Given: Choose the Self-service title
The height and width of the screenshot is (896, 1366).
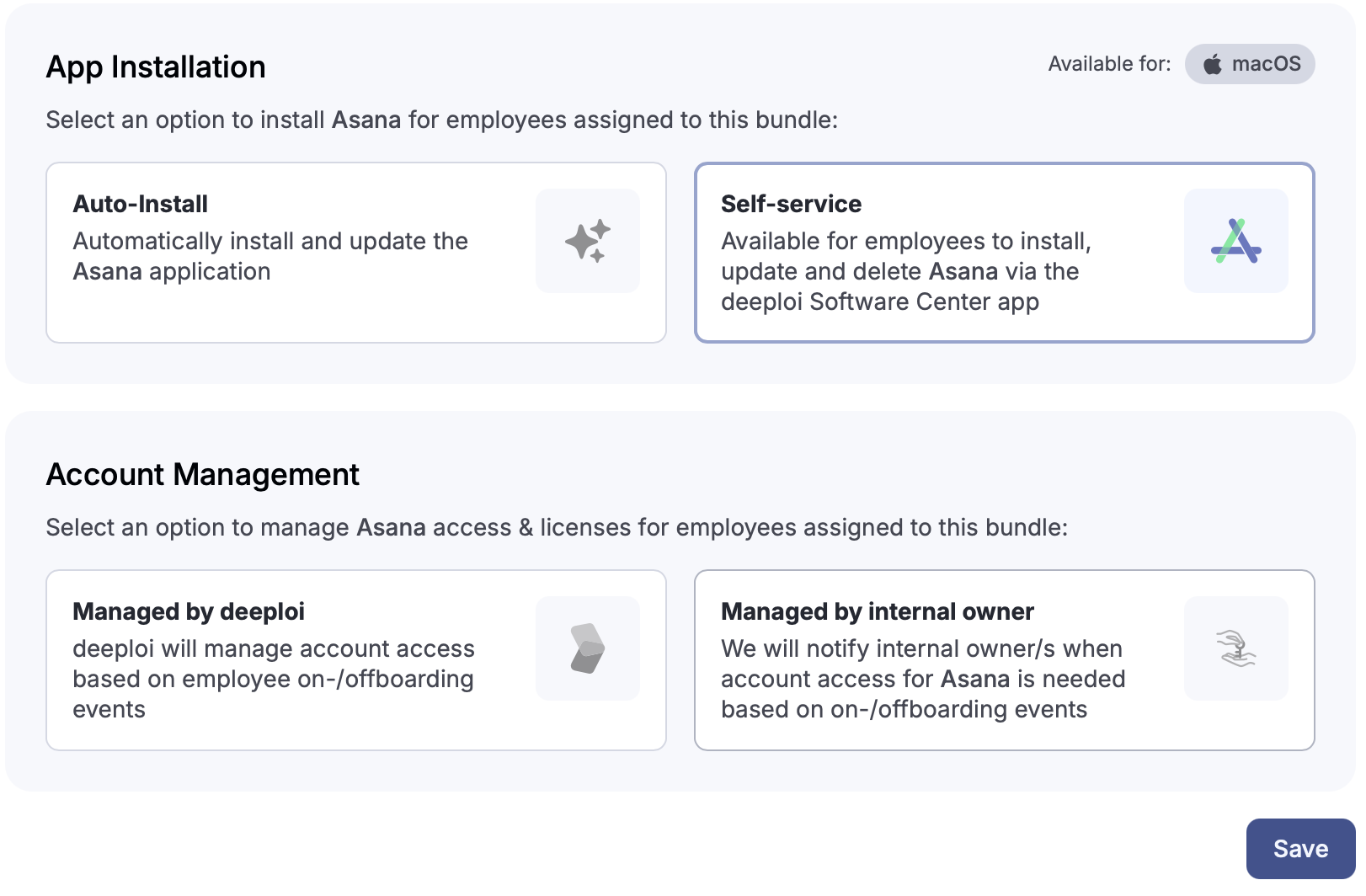Looking at the screenshot, I should tap(791, 204).
